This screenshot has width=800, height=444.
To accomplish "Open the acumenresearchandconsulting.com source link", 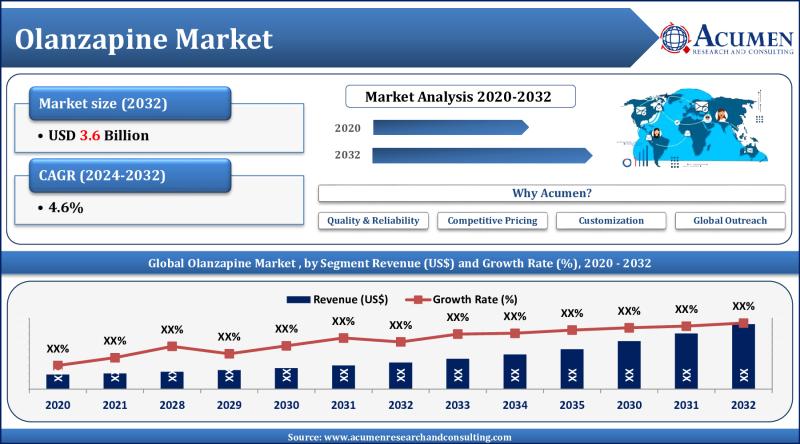I will (x=418, y=437).
